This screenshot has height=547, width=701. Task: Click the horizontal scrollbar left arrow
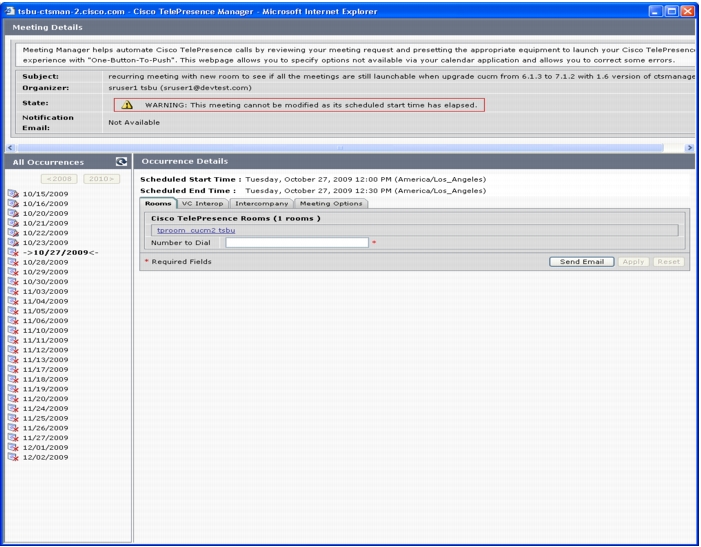pos(10,147)
